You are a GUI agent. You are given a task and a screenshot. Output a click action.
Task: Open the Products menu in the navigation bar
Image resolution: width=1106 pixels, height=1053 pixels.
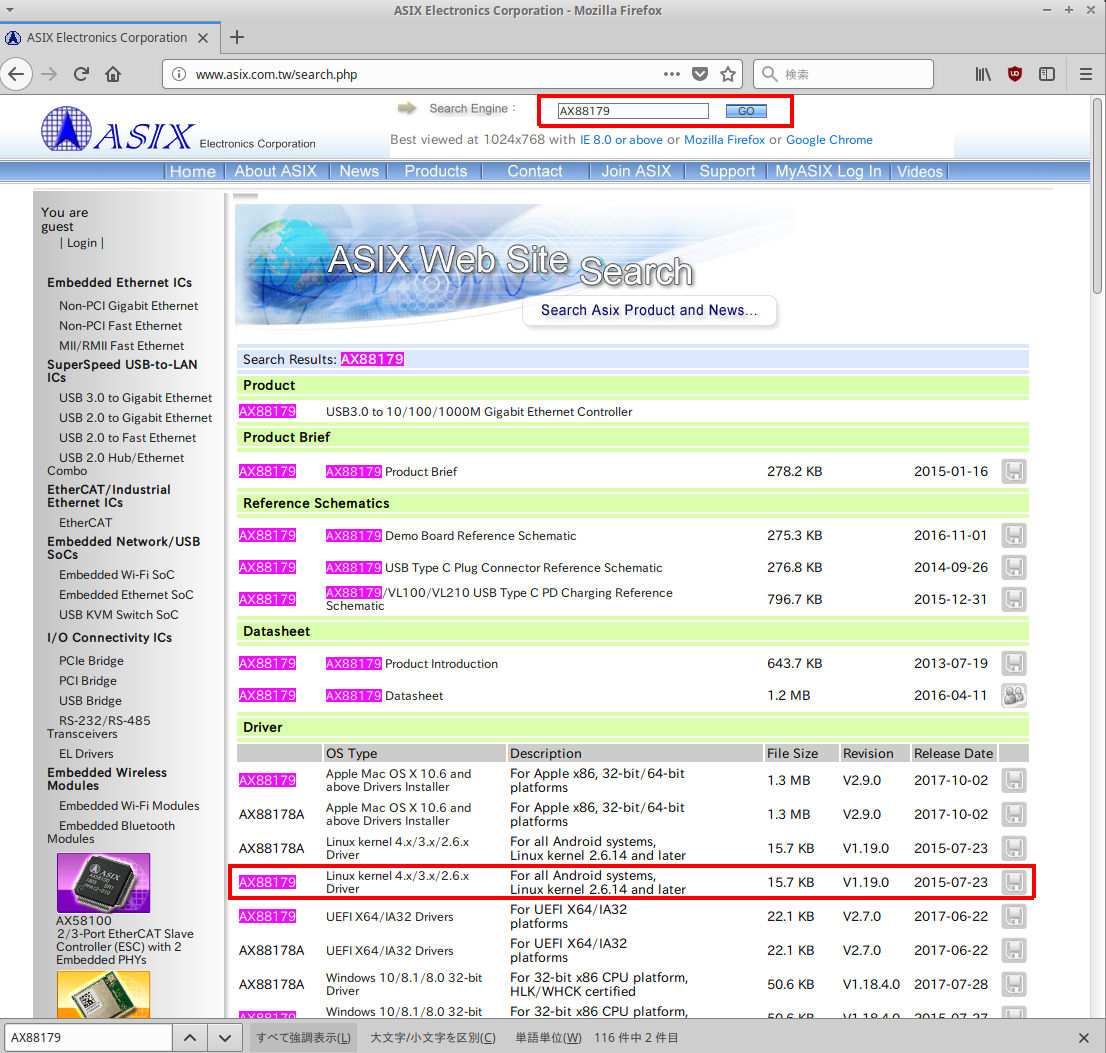[434, 171]
